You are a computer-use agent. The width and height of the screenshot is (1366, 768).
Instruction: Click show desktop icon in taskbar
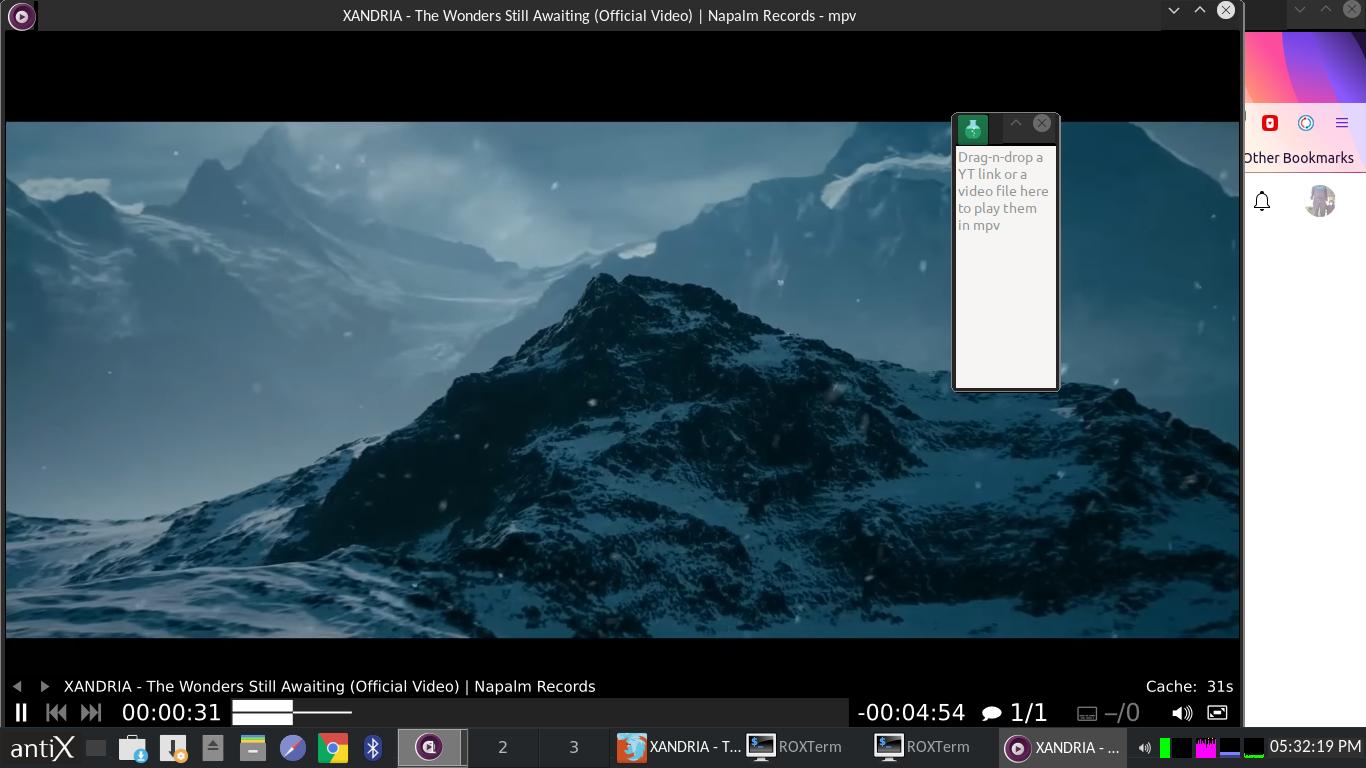(x=96, y=747)
